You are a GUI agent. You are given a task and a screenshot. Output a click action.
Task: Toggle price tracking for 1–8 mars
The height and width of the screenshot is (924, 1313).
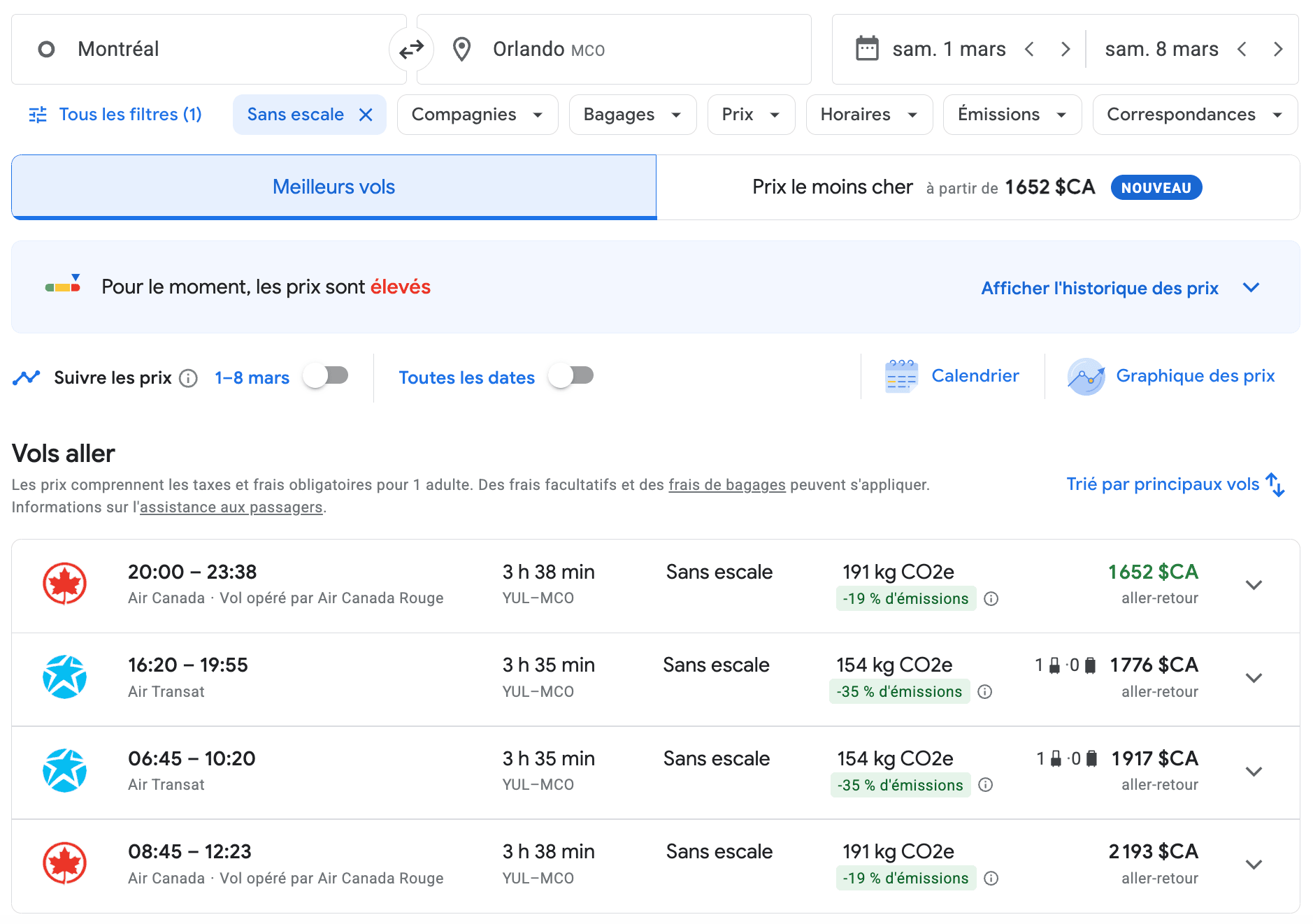326,376
